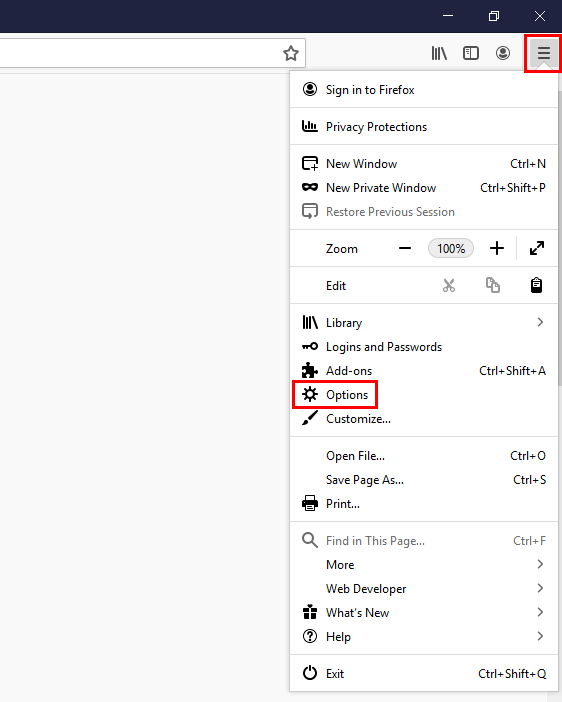Select Find in This Page... entry
The height and width of the screenshot is (702, 562).
pos(424,540)
